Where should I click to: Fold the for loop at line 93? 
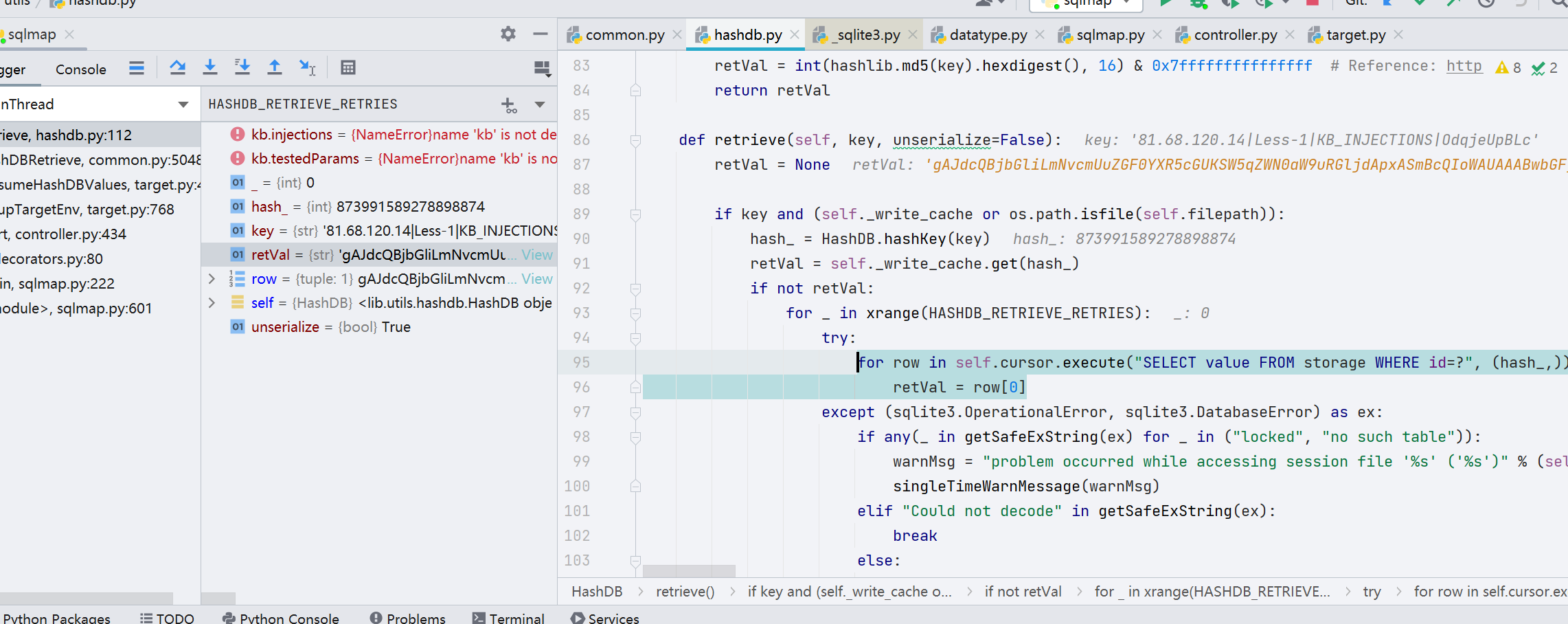[635, 313]
